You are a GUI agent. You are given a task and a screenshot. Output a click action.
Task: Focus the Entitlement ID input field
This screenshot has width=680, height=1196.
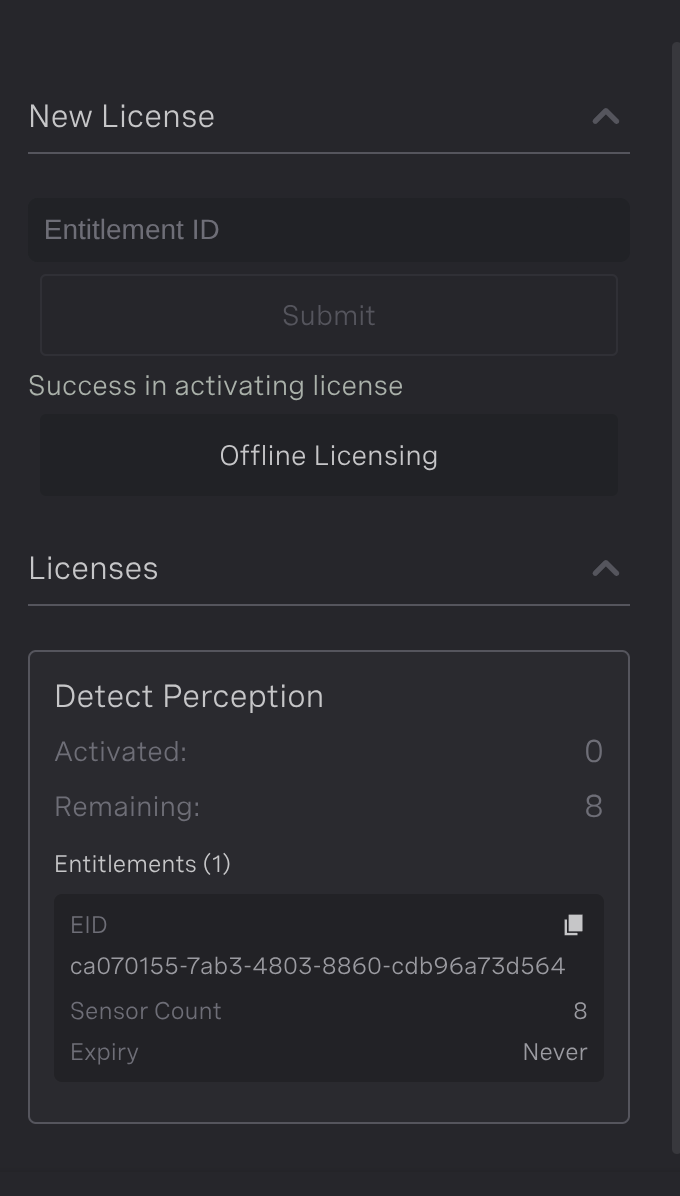[x=329, y=230]
